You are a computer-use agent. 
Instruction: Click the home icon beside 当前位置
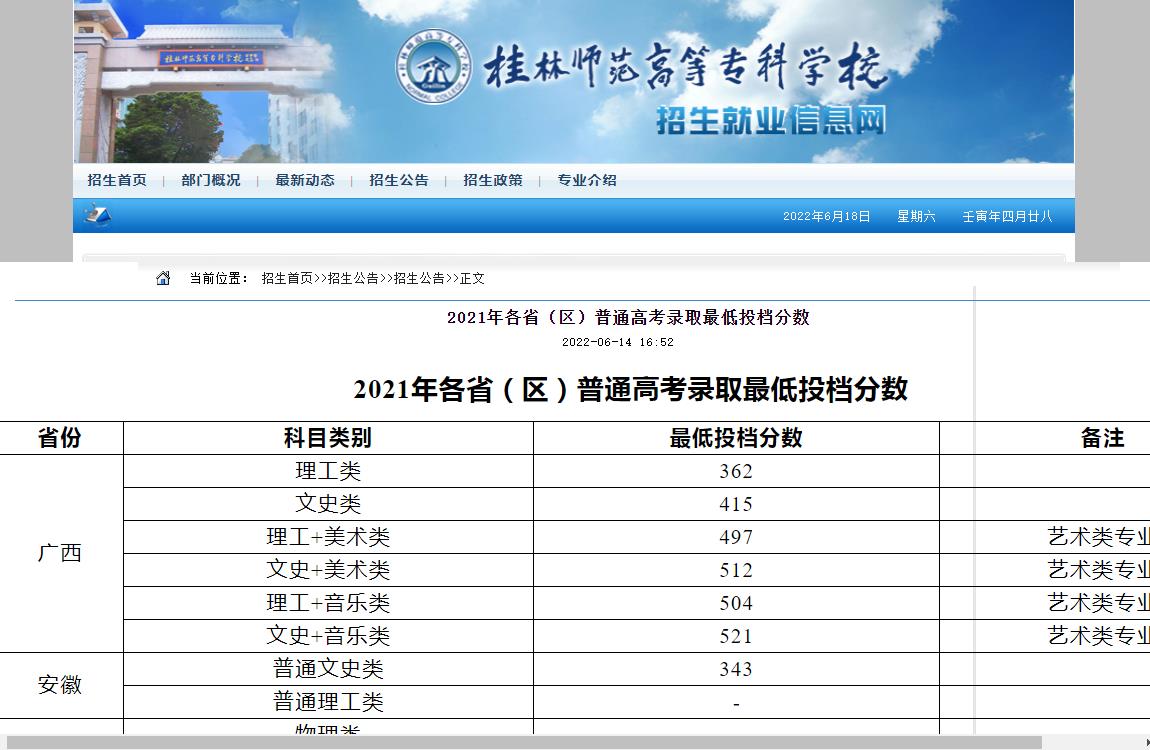[163, 278]
